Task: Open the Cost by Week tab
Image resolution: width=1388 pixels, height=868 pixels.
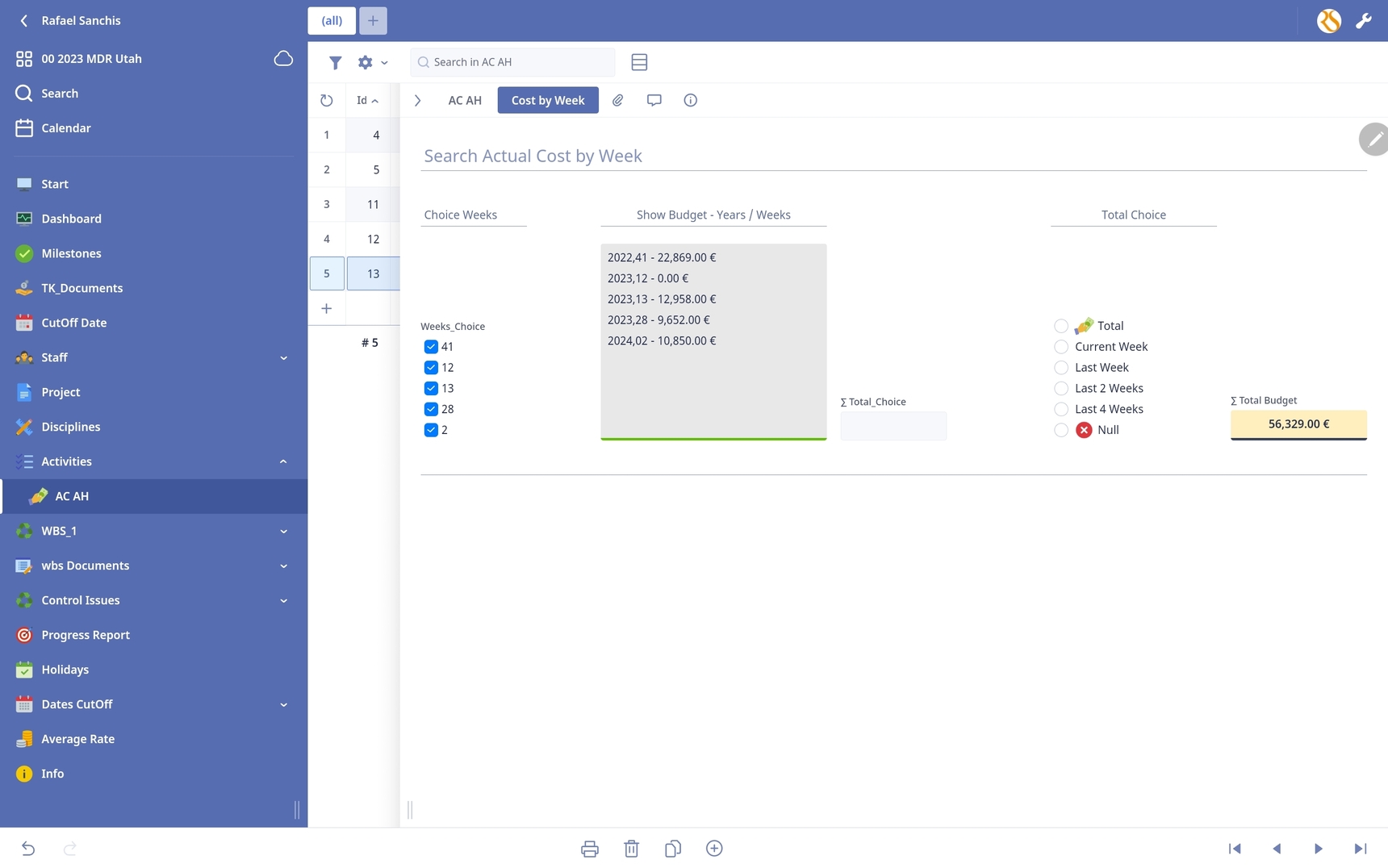Action: [547, 100]
